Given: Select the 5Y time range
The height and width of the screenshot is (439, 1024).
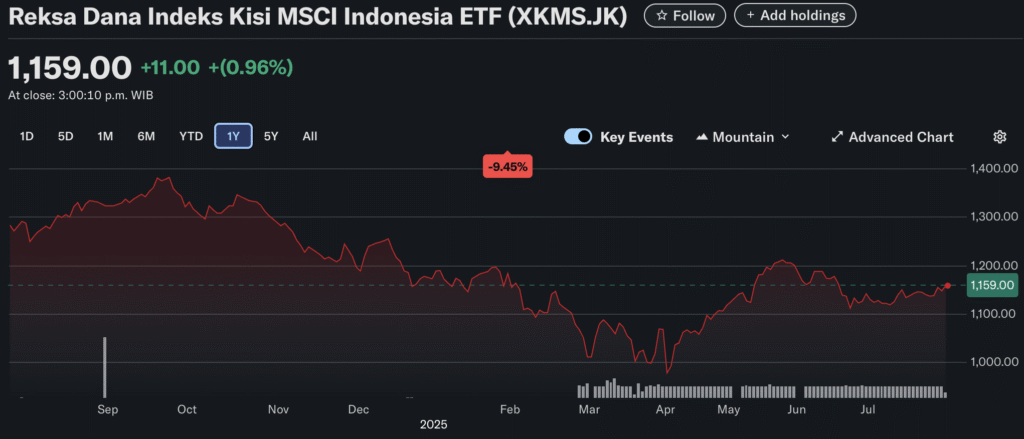Looking at the screenshot, I should point(271,137).
